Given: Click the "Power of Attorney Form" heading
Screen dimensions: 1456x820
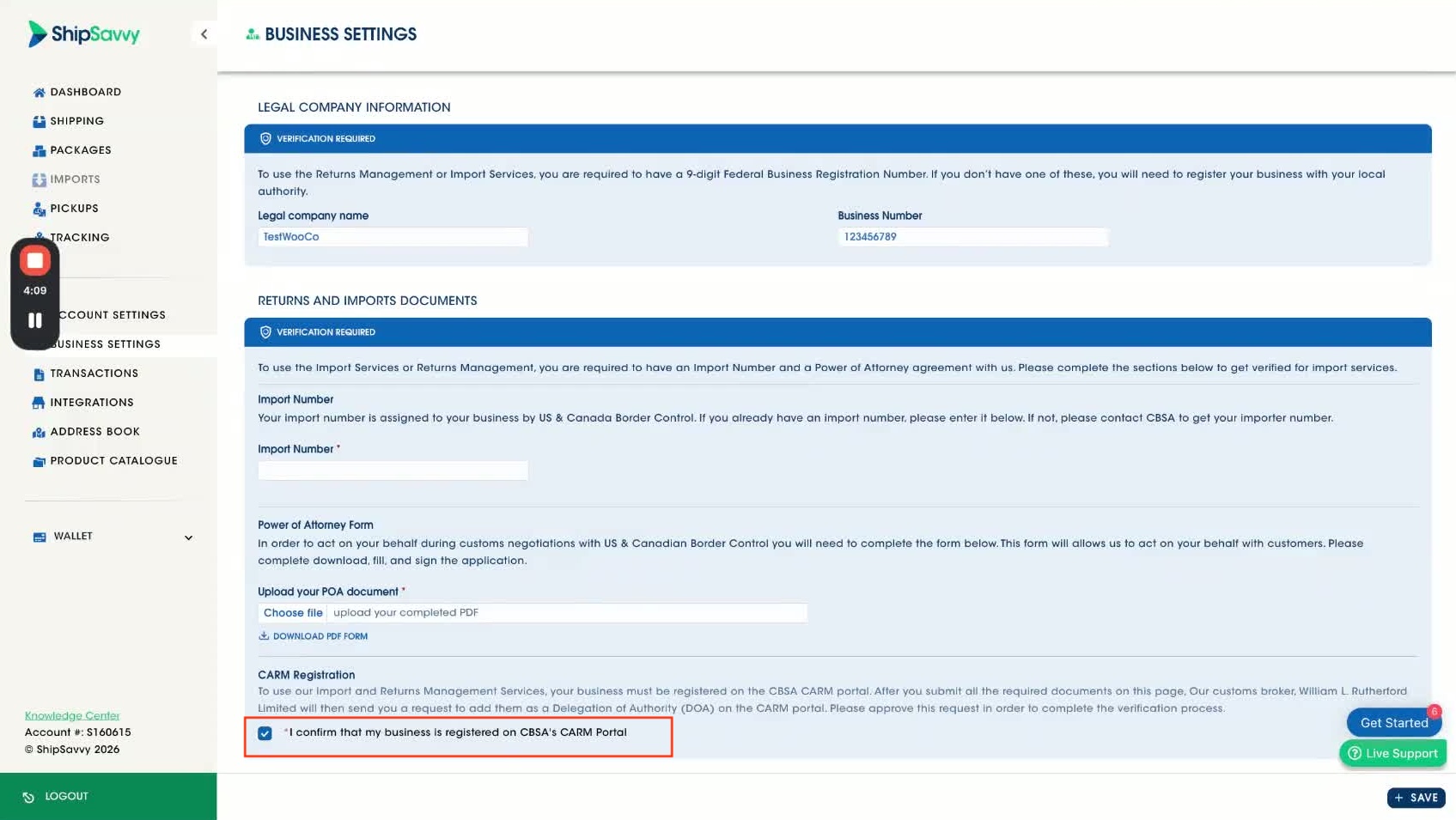Looking at the screenshot, I should click(315, 525).
